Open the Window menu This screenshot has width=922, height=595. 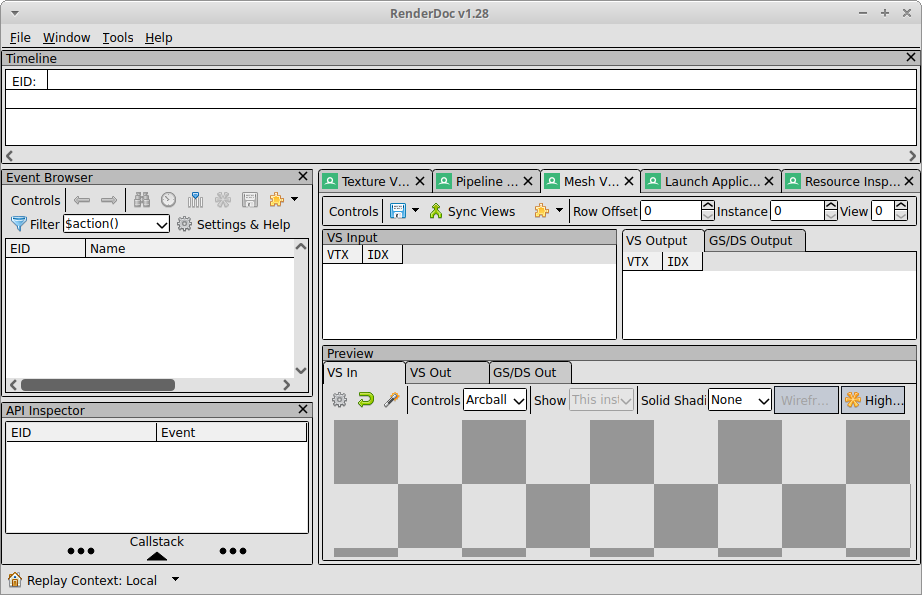coord(66,38)
